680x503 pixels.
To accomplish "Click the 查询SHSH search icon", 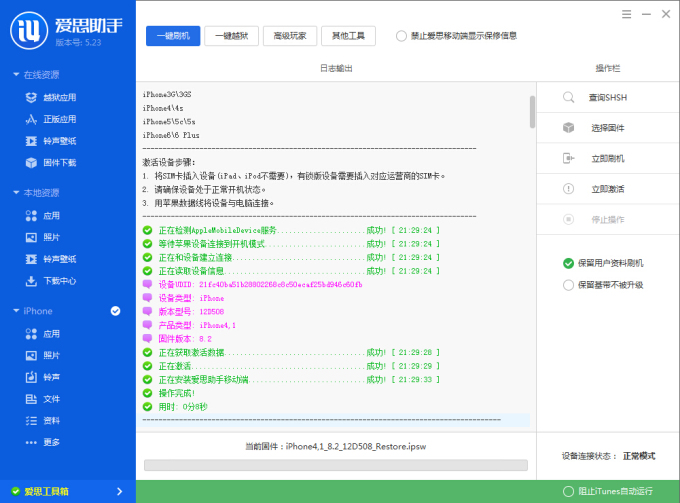I will [x=568, y=97].
